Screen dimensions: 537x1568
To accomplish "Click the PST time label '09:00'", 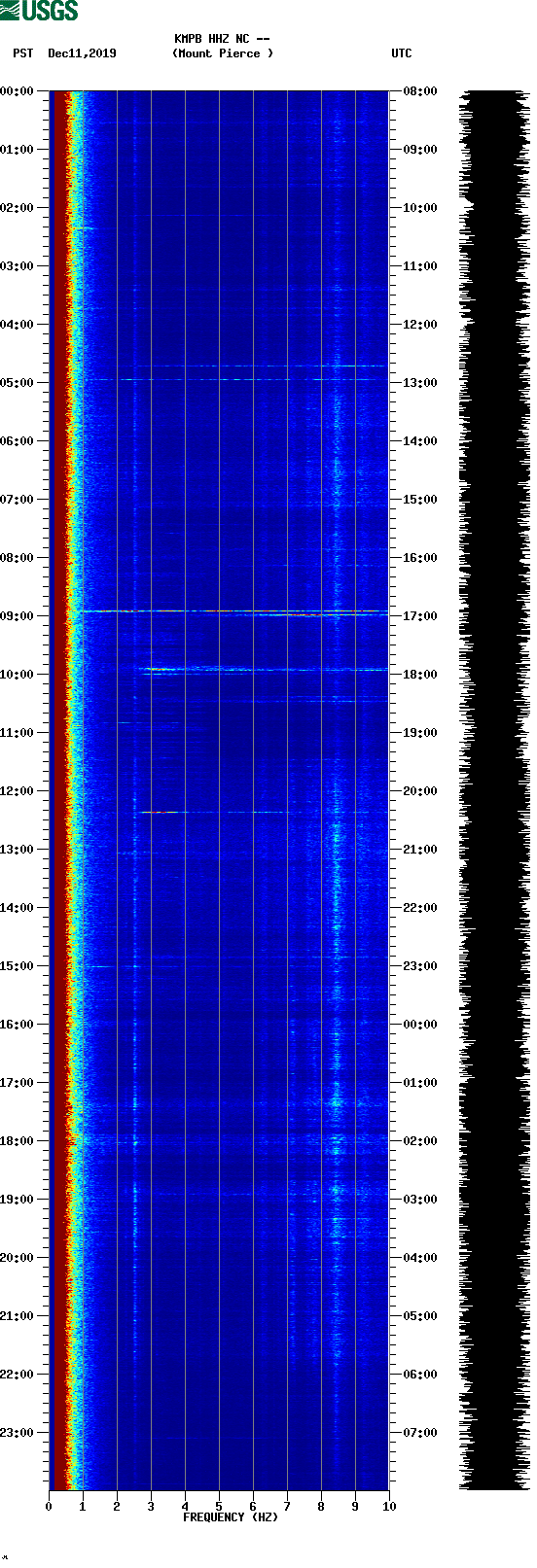I will pos(18,616).
